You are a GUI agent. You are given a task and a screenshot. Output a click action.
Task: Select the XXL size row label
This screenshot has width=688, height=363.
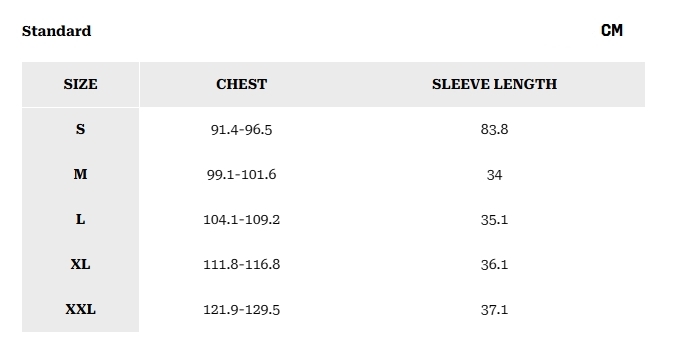tap(80, 309)
